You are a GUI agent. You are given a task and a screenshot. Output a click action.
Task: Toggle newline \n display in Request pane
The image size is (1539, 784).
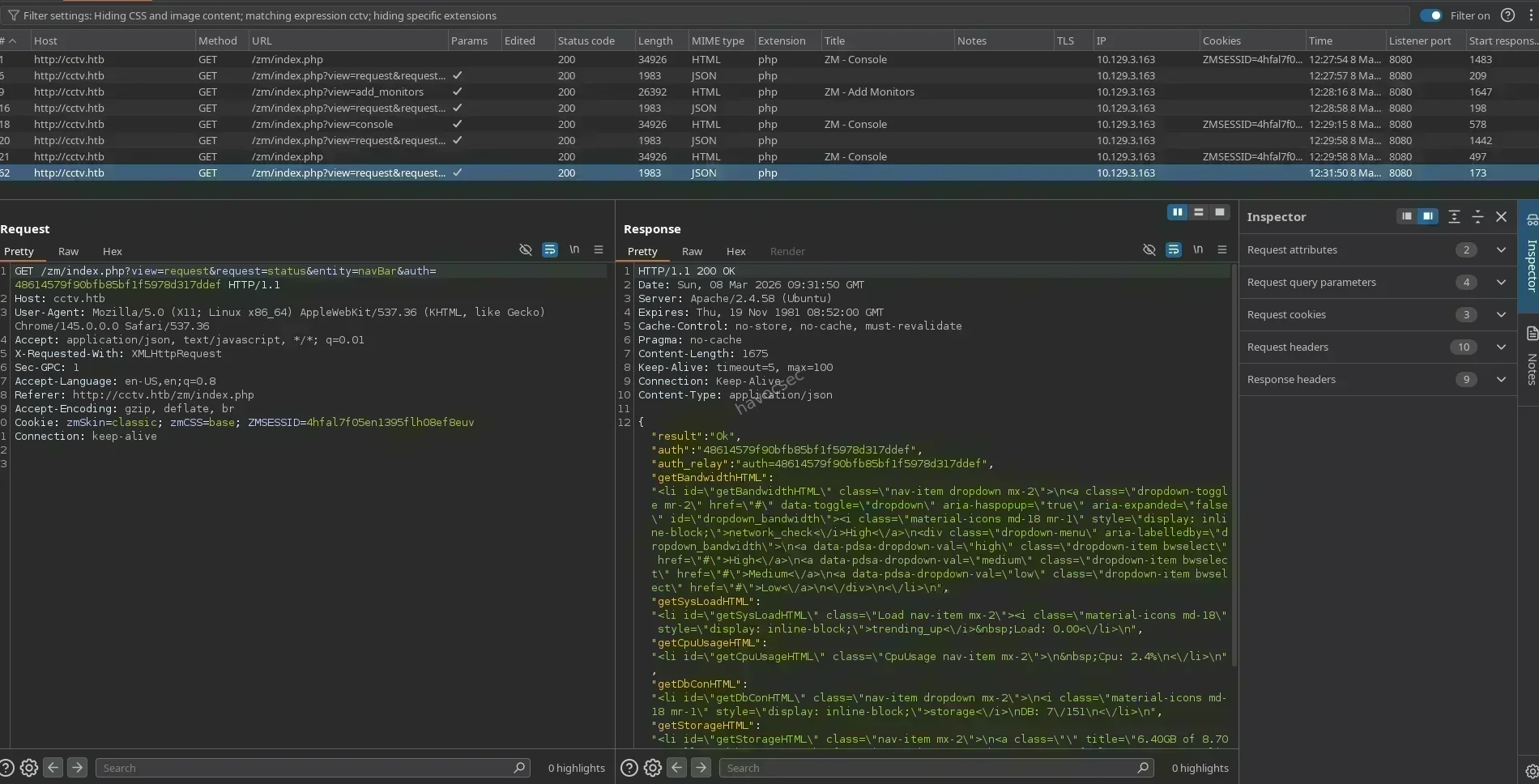pos(574,249)
